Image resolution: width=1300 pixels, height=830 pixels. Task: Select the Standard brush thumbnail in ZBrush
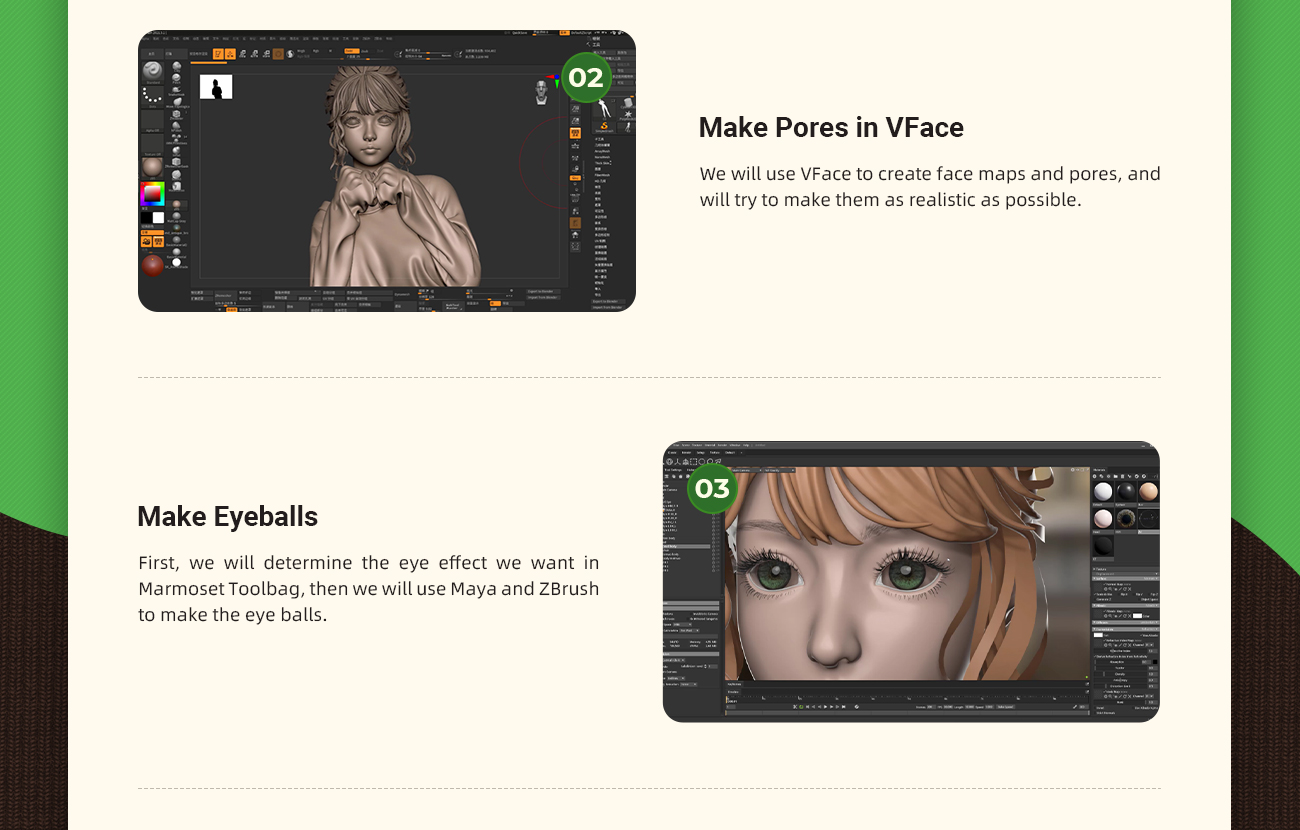coord(152,71)
